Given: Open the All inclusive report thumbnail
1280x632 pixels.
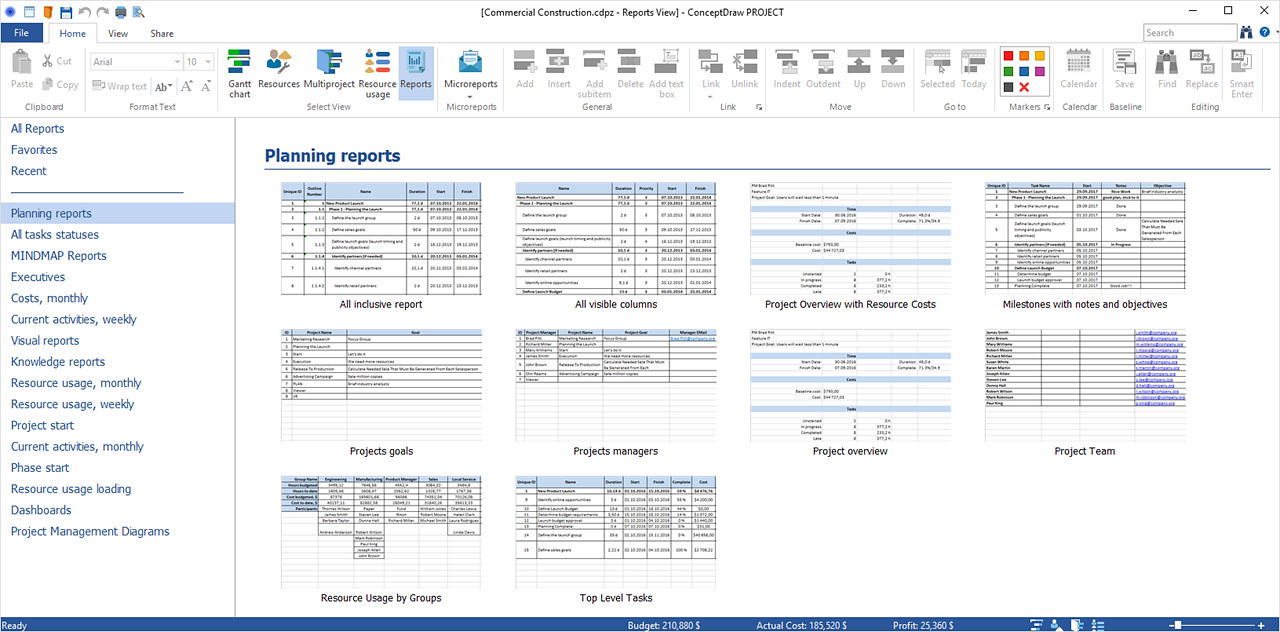Looking at the screenshot, I should (x=381, y=239).
